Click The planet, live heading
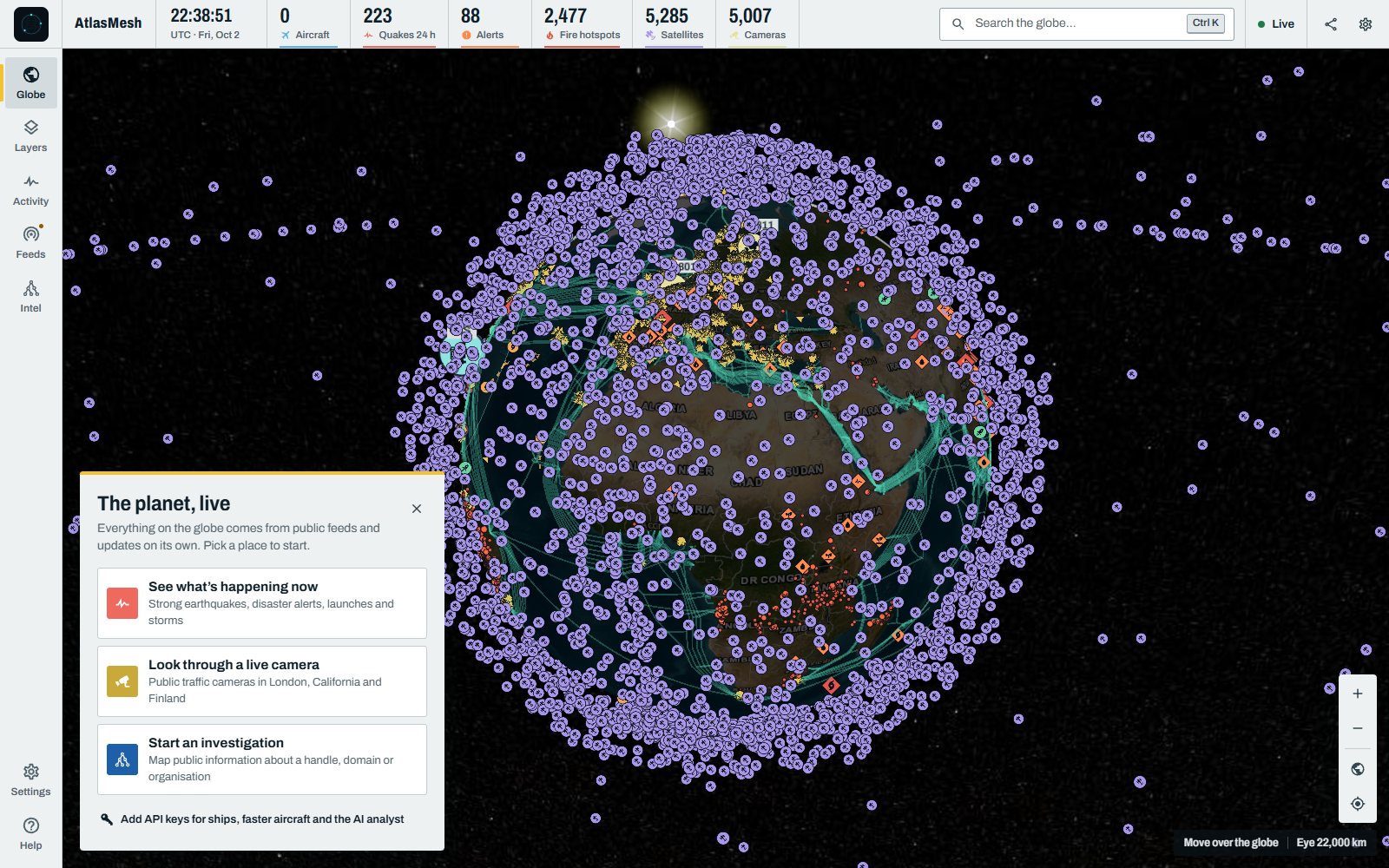This screenshot has height=868, width=1389. [163, 503]
